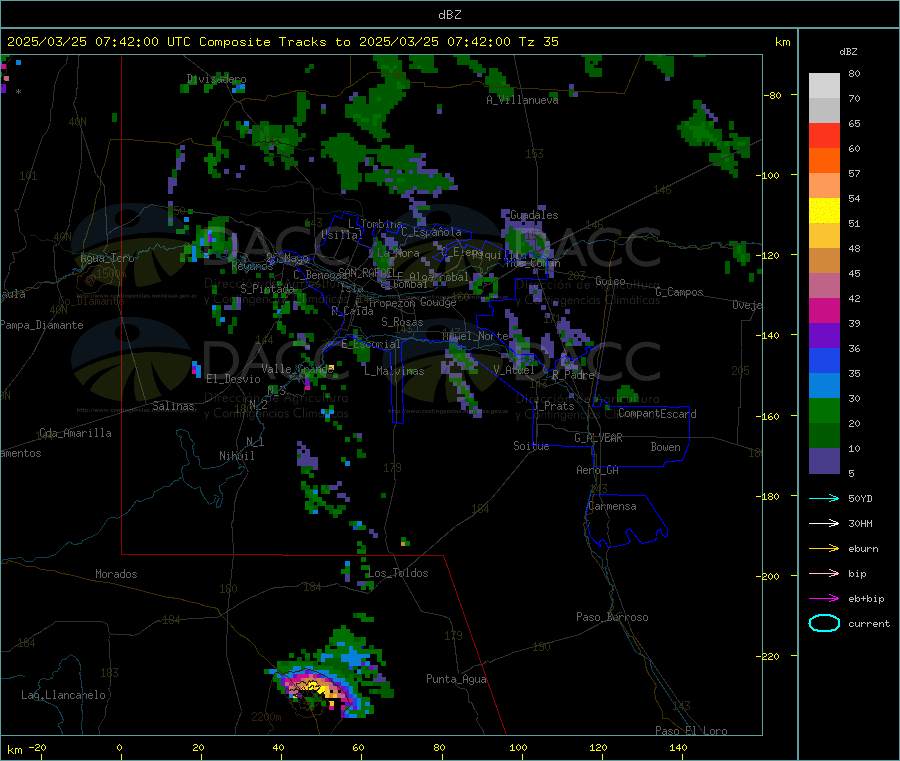Select the red 60-65 dBZ color swatch

click(x=824, y=135)
